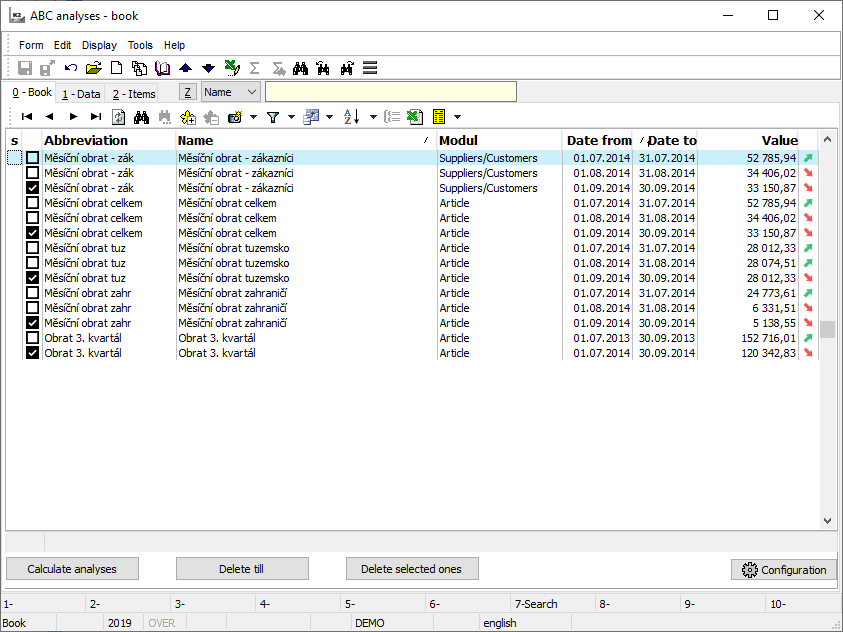Screen dimensions: 843x632
Task: Click the funnel filter icon
Action: (272, 117)
